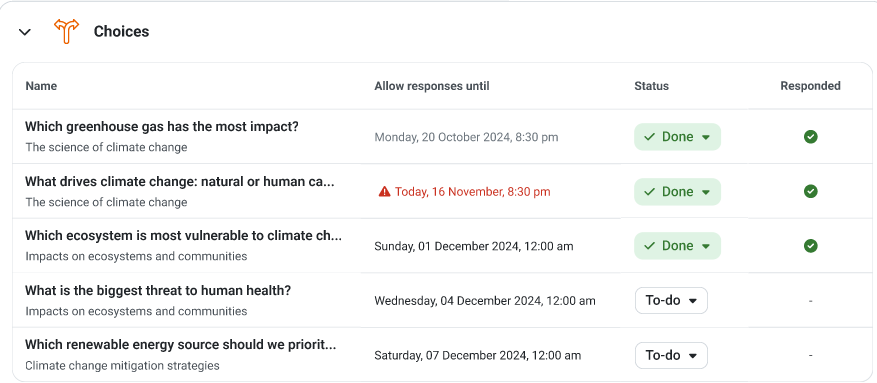
Task: Click the red warning triangle icon
Action: [x=384, y=192]
